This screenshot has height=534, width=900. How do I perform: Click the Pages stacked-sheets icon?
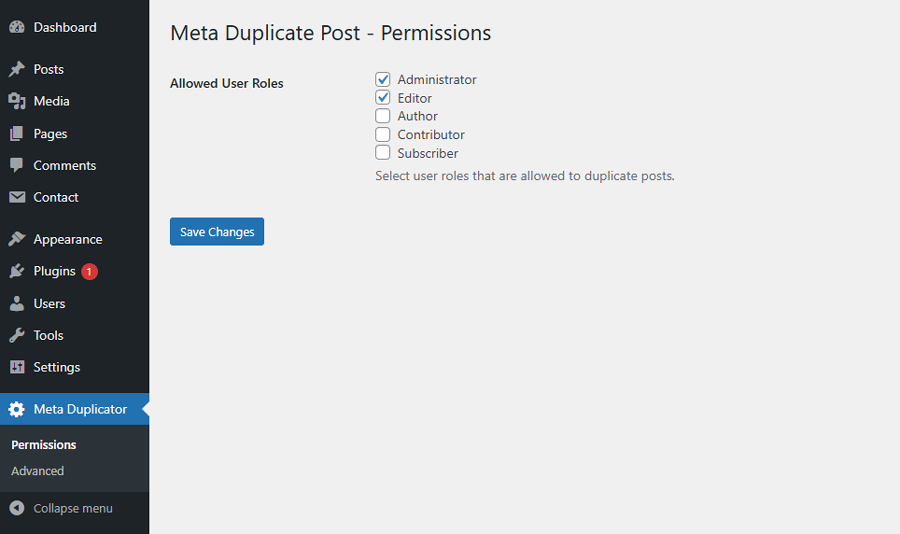(x=17, y=133)
